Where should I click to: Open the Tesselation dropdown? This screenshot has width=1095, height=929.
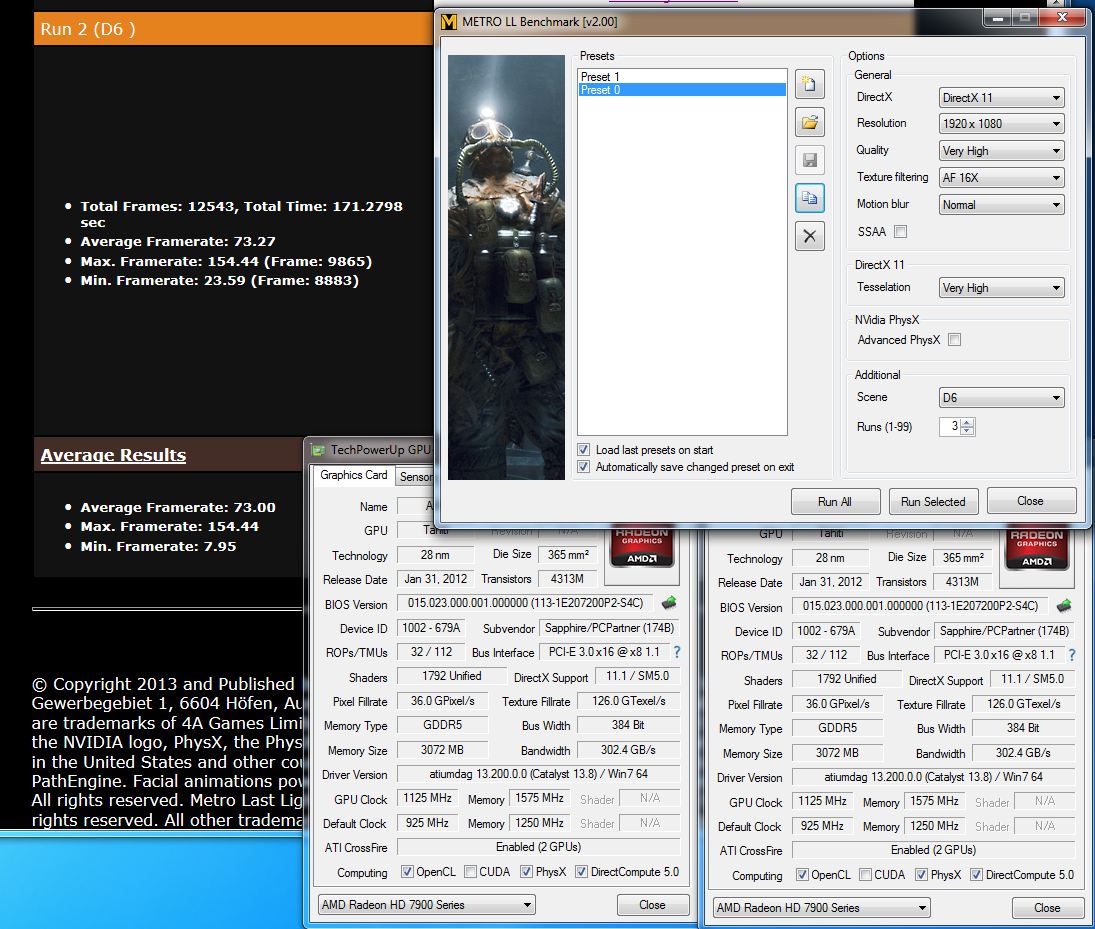tap(1001, 288)
